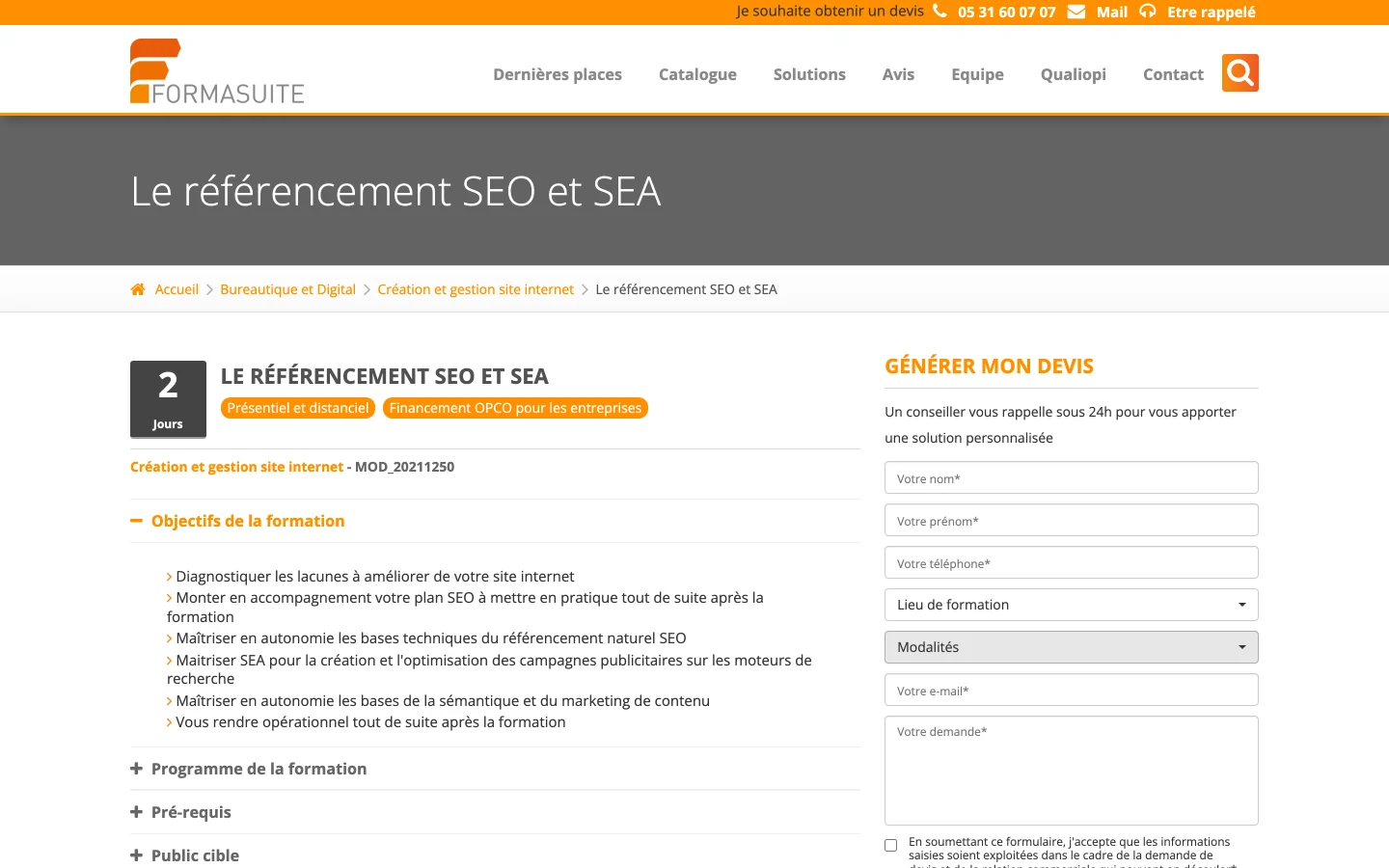Open the Equipe menu item
The height and width of the screenshot is (868, 1389).
point(977,74)
